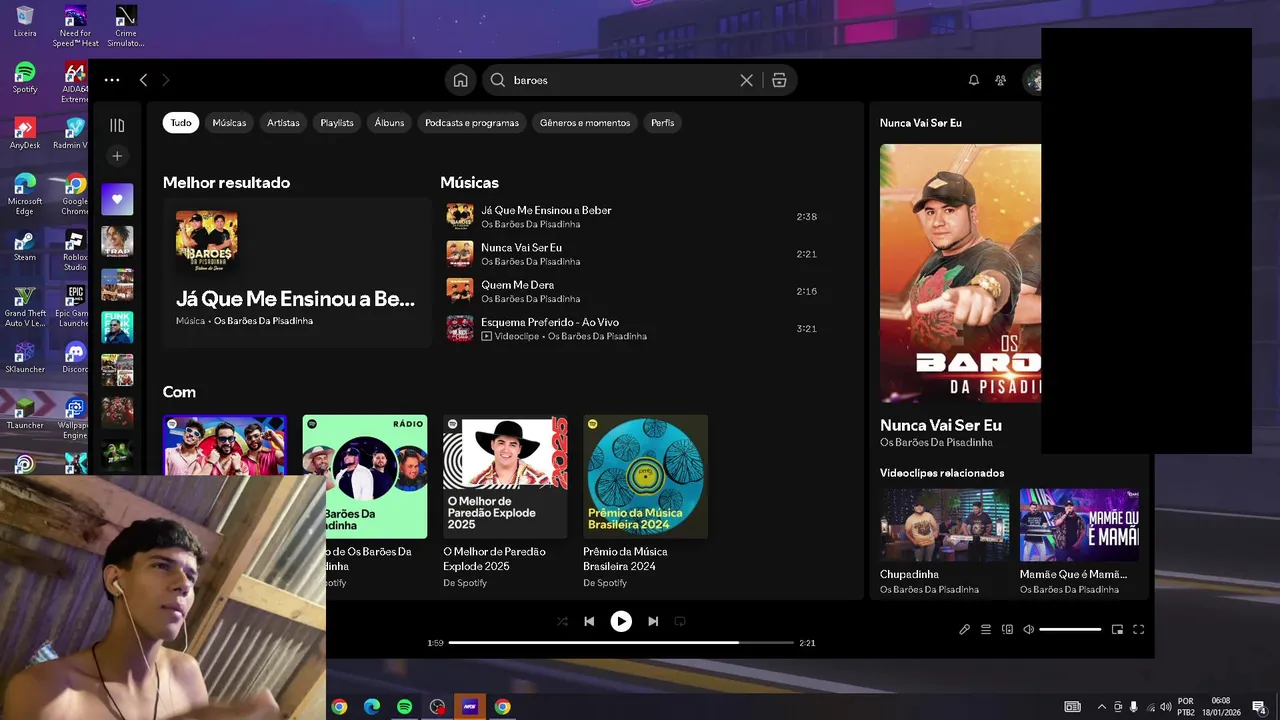Filter results by Álbuns
This screenshot has height=720, width=1280.
(x=389, y=123)
